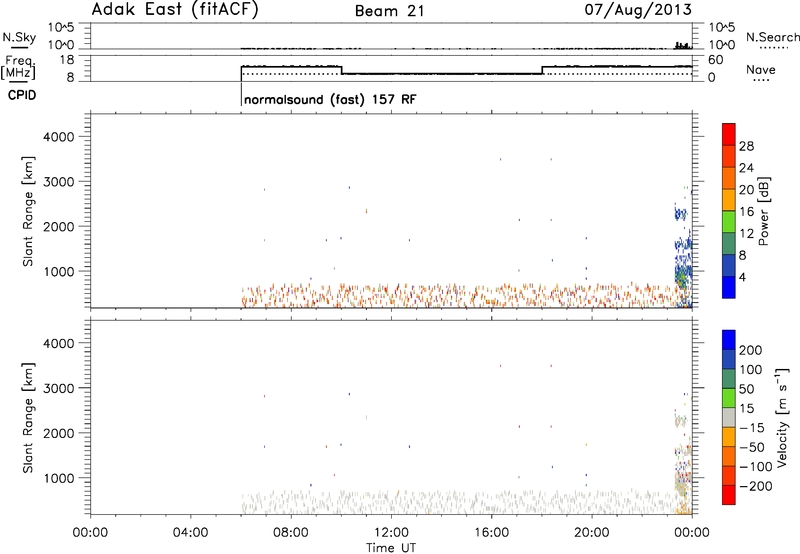
Task: Select the '3000' tick in the power panel
Action: (59, 182)
